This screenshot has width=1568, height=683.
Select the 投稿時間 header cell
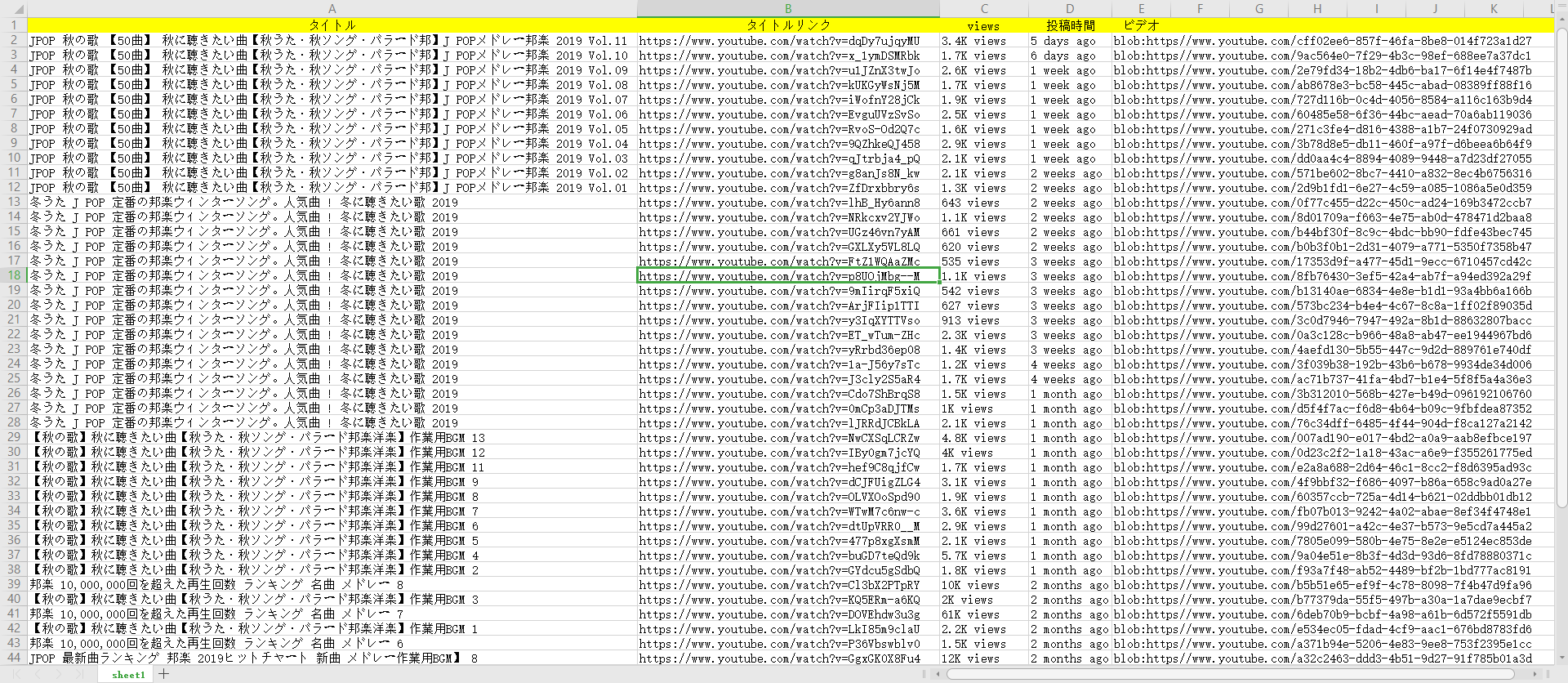[x=1069, y=25]
